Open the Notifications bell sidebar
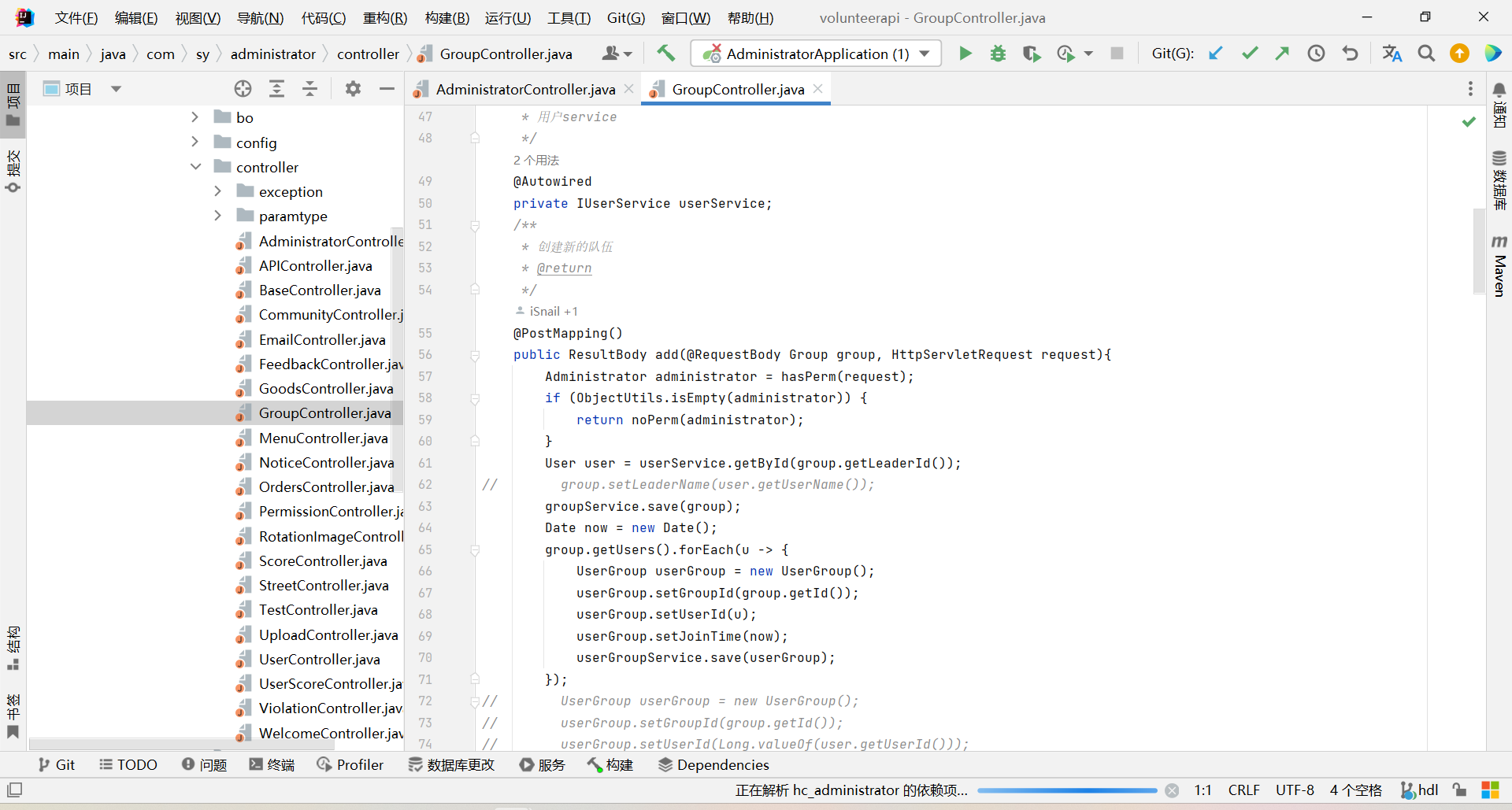Image resolution: width=1512 pixels, height=810 pixels. [1499, 105]
